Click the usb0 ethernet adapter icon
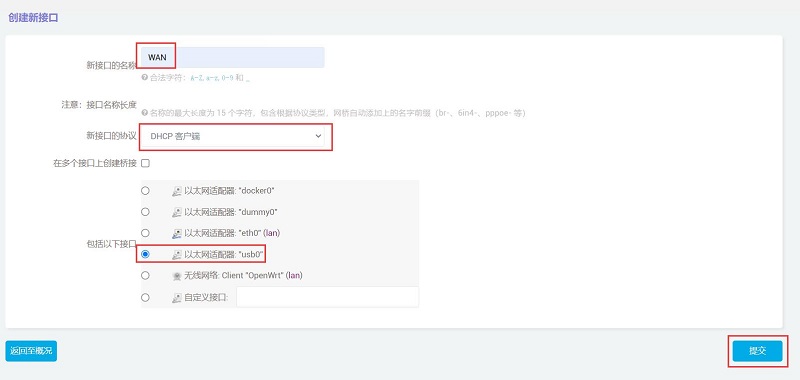This screenshot has width=800, height=380. pyautogui.click(x=177, y=254)
